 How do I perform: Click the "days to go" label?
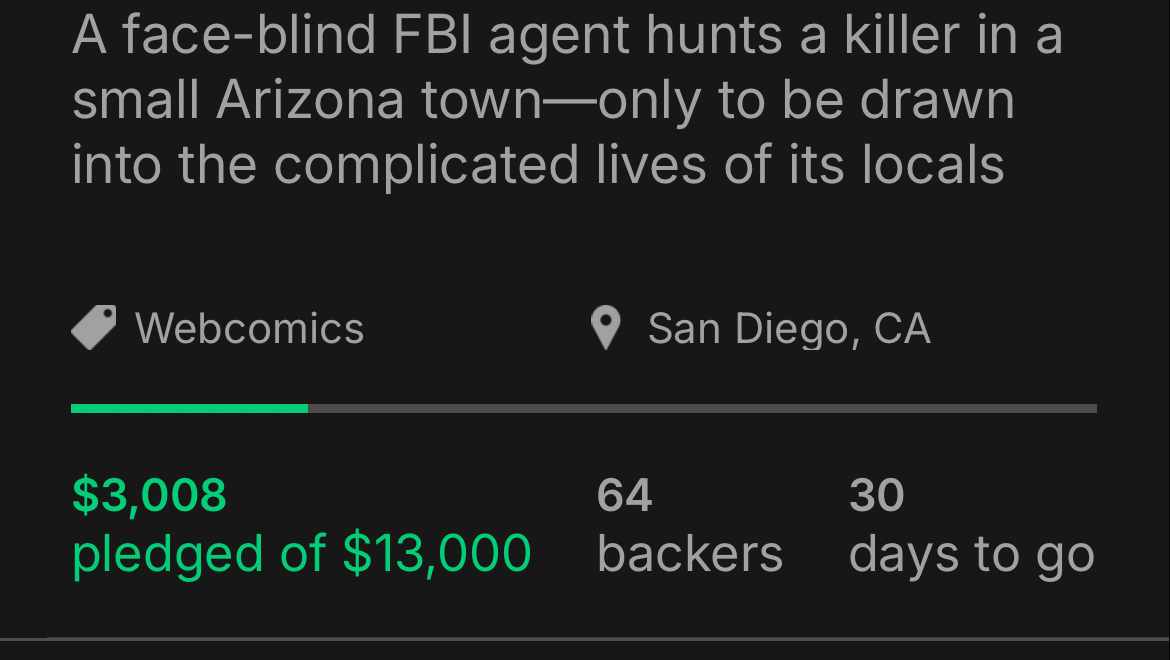[x=971, y=555]
